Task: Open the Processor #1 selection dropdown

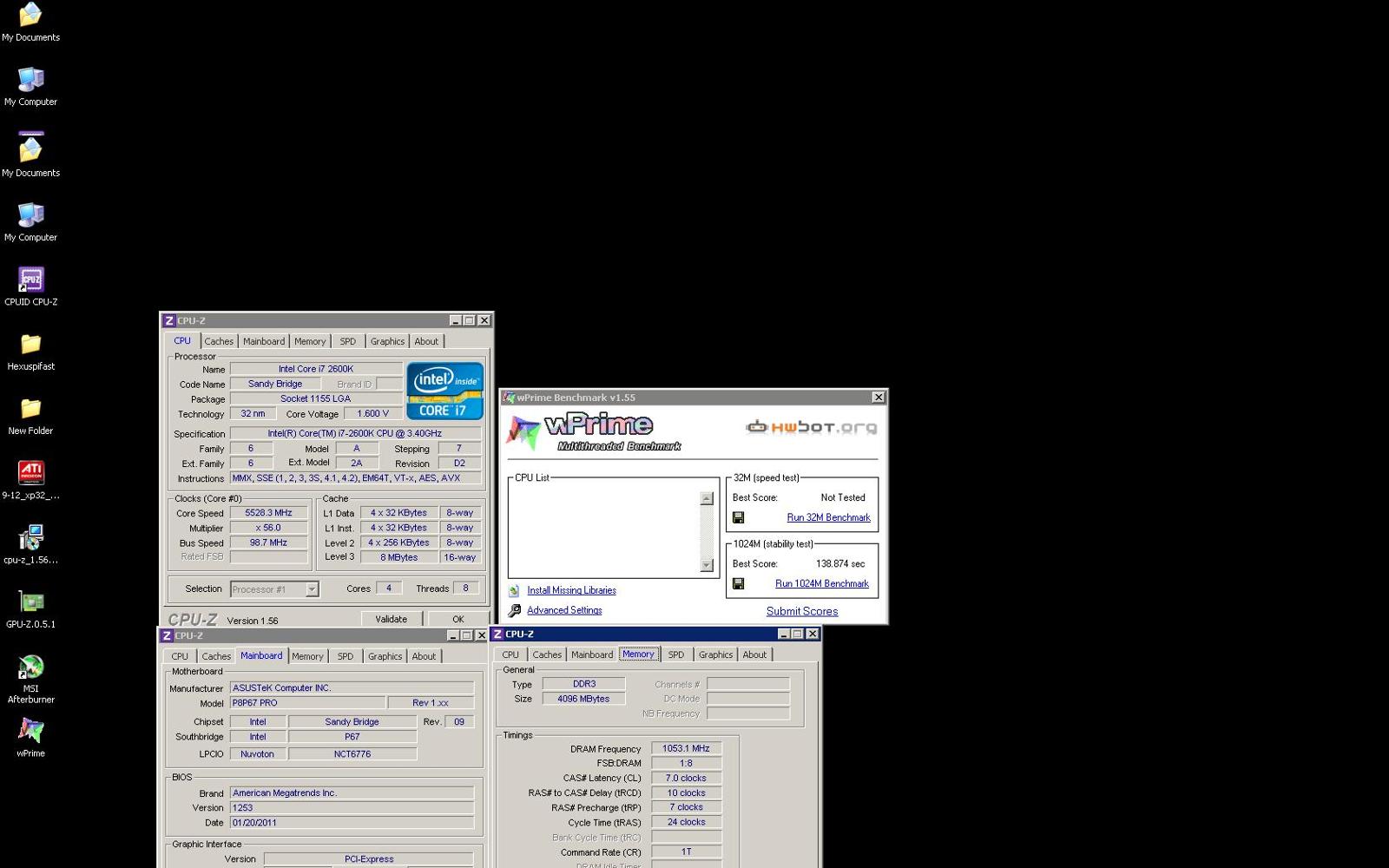Action: (x=312, y=589)
